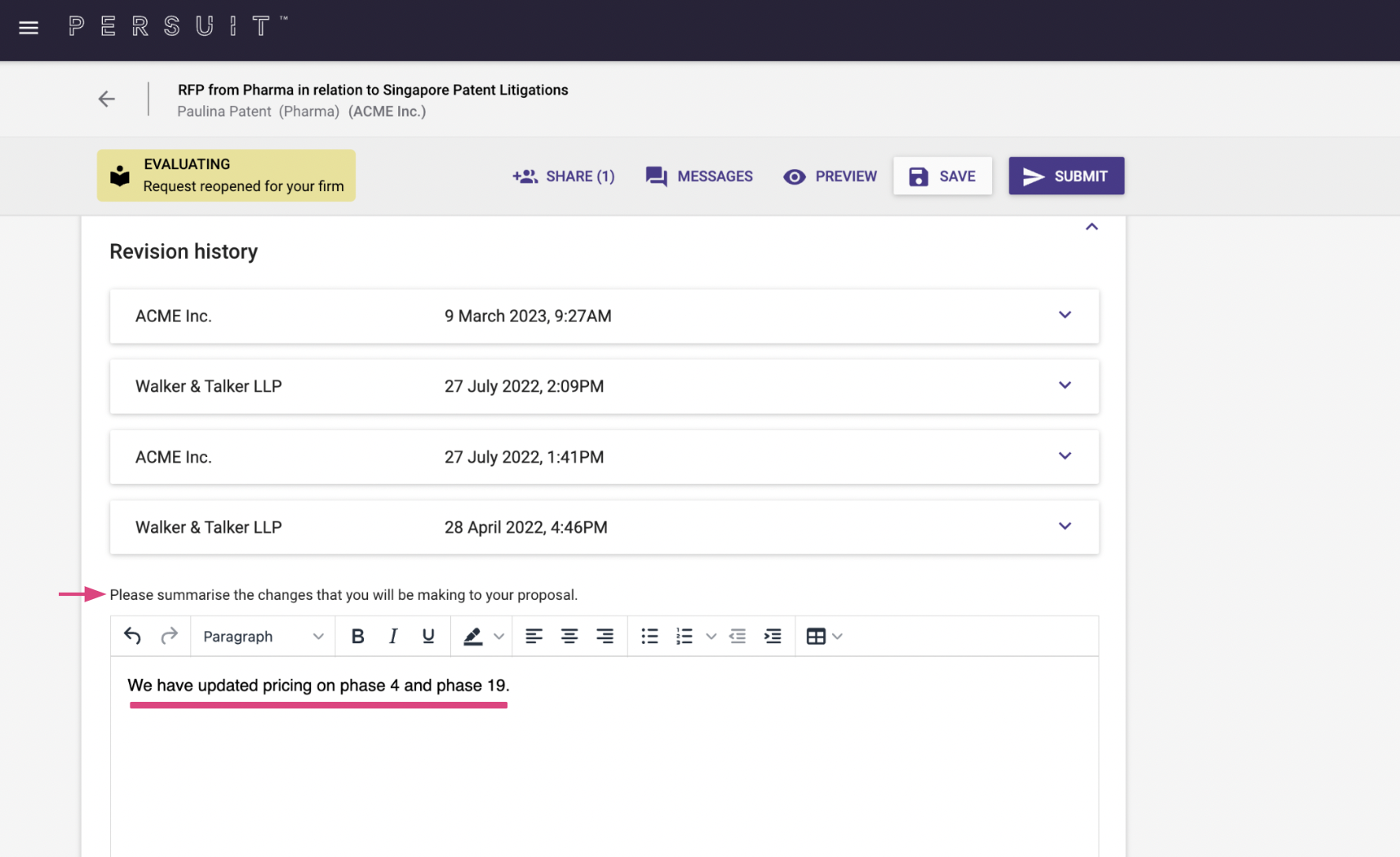Save the proposal
Image resolution: width=1400 pixels, height=857 pixels.
(x=942, y=175)
